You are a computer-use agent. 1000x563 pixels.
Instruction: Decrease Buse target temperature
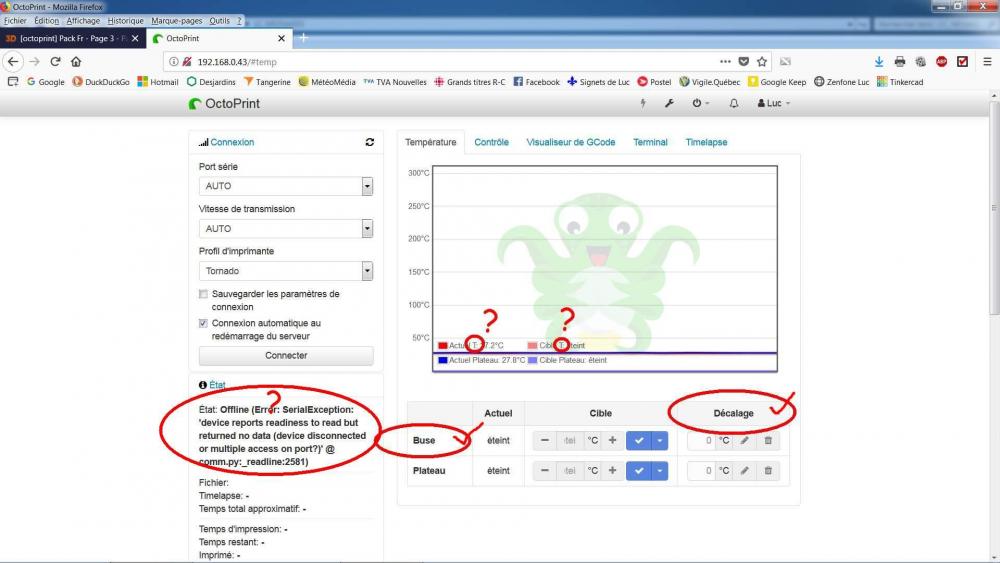[544, 441]
